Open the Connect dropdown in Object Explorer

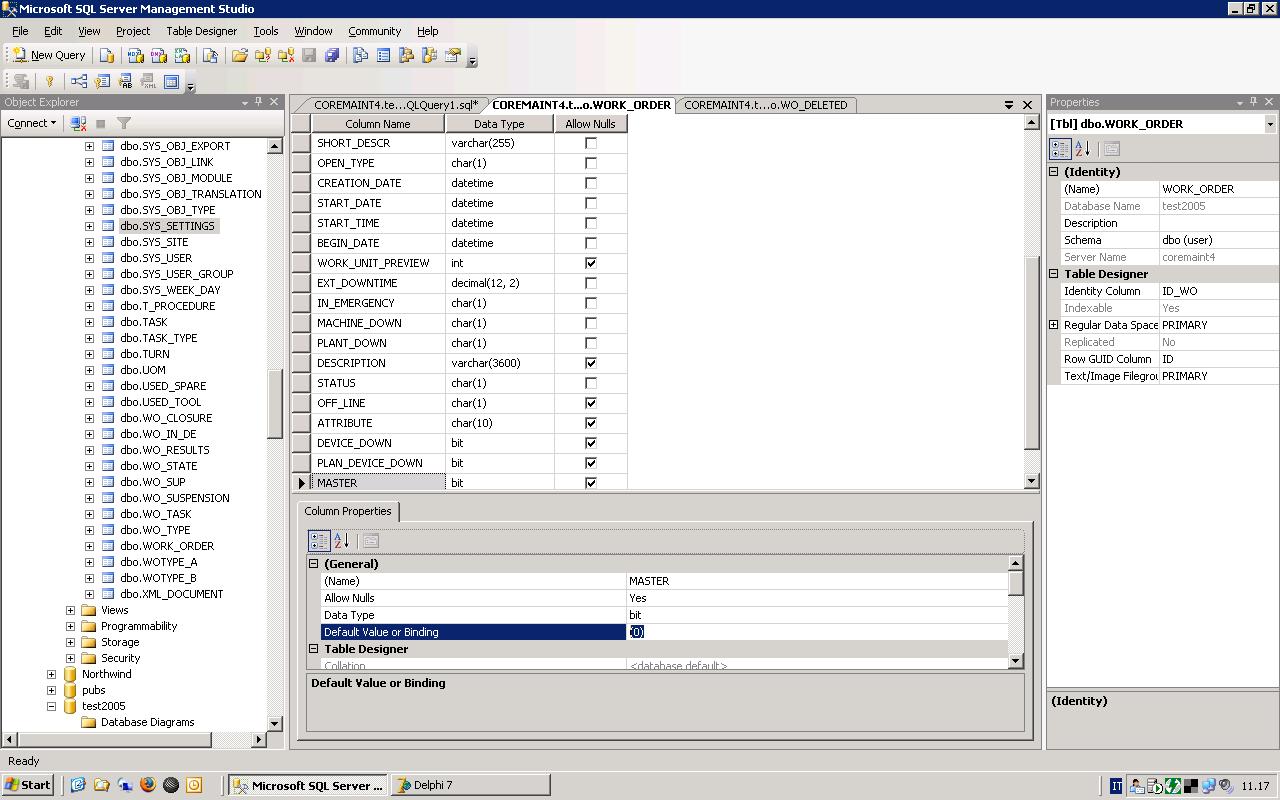(x=32, y=123)
